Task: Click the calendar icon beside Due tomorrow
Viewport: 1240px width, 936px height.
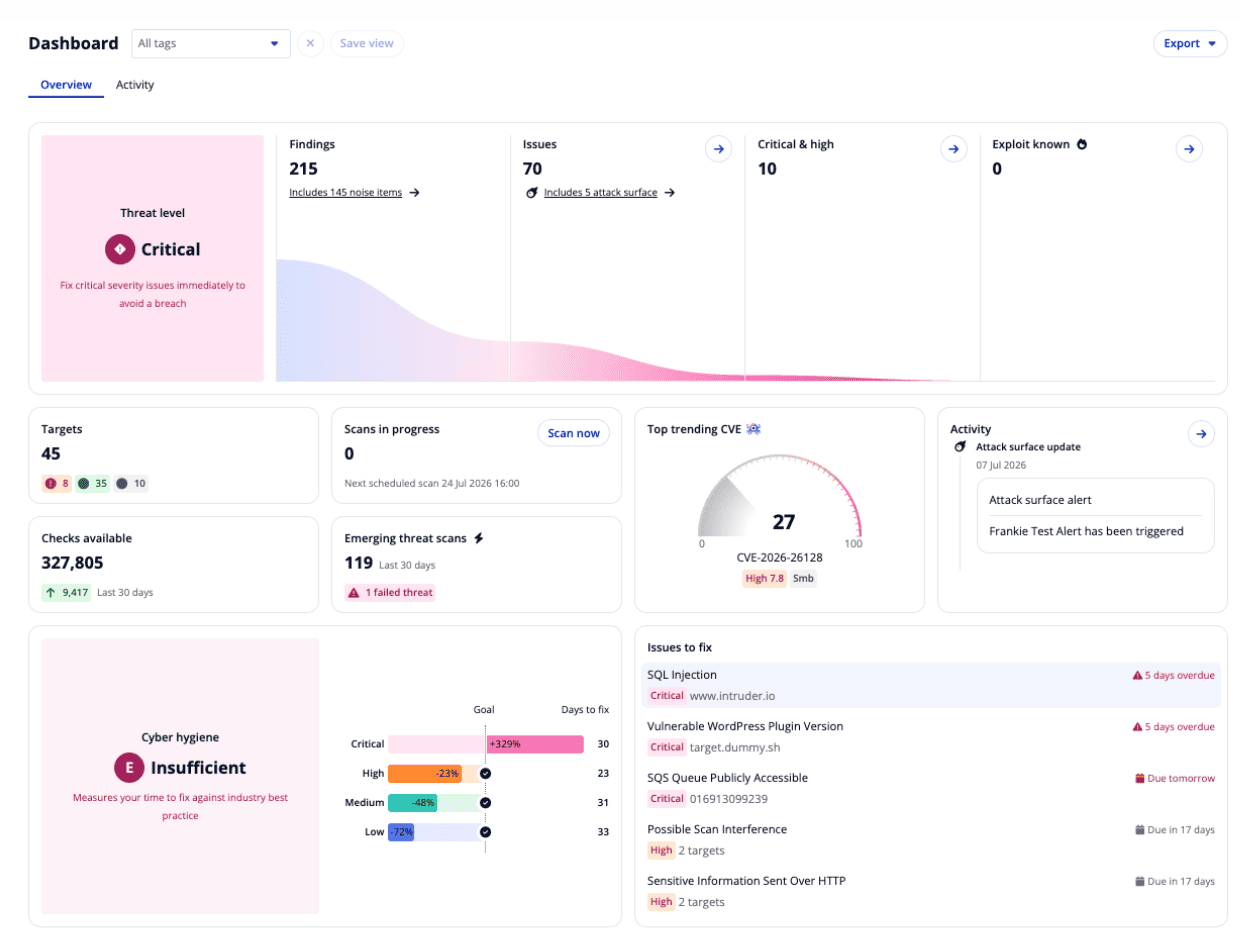Action: [x=1139, y=778]
